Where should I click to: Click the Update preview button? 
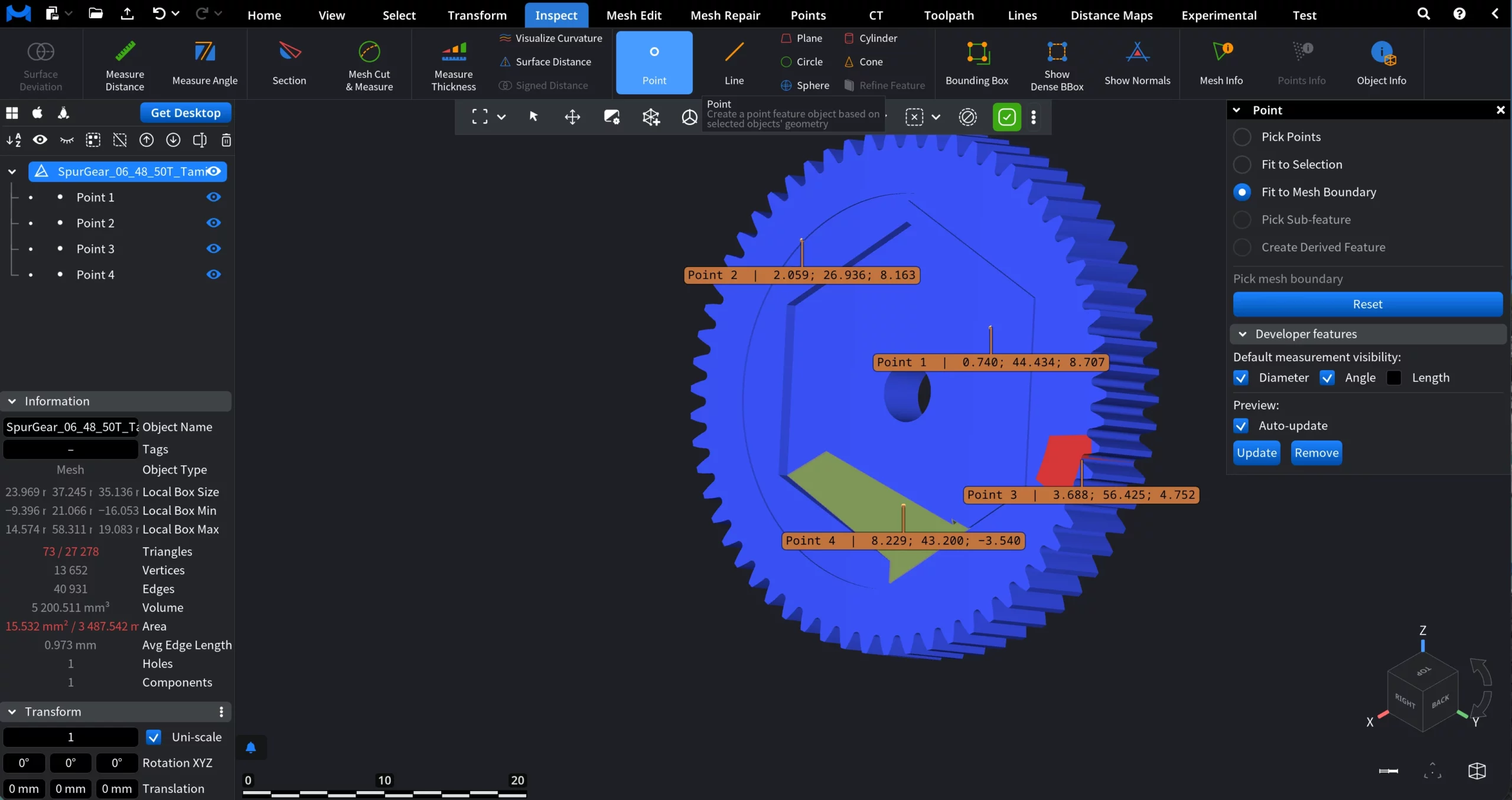coord(1256,452)
